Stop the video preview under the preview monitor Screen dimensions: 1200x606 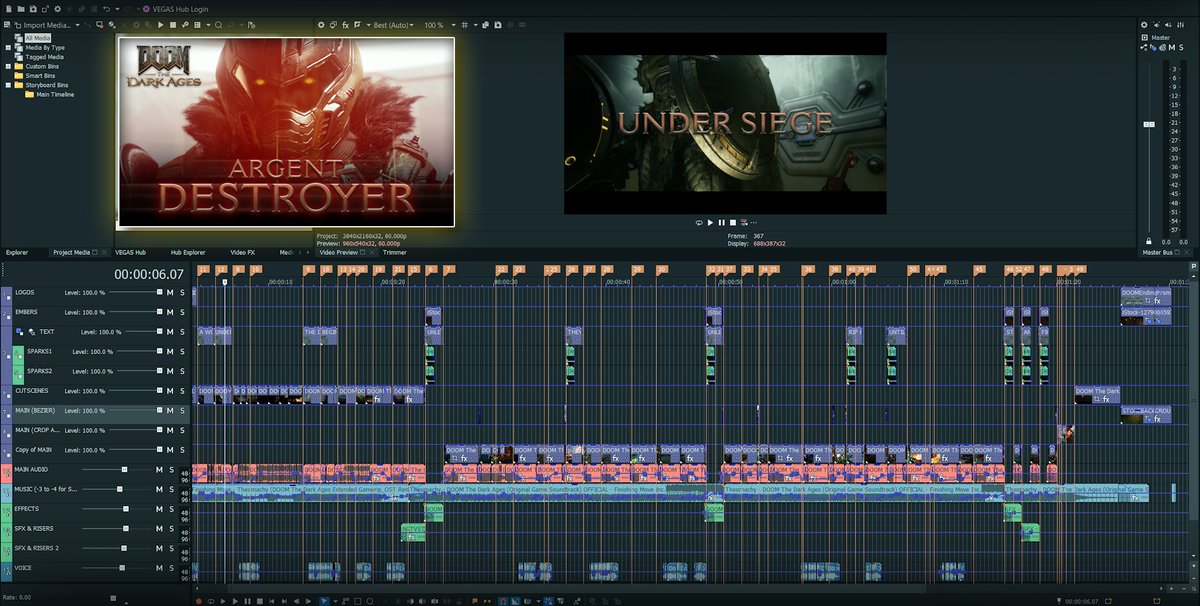(x=733, y=222)
